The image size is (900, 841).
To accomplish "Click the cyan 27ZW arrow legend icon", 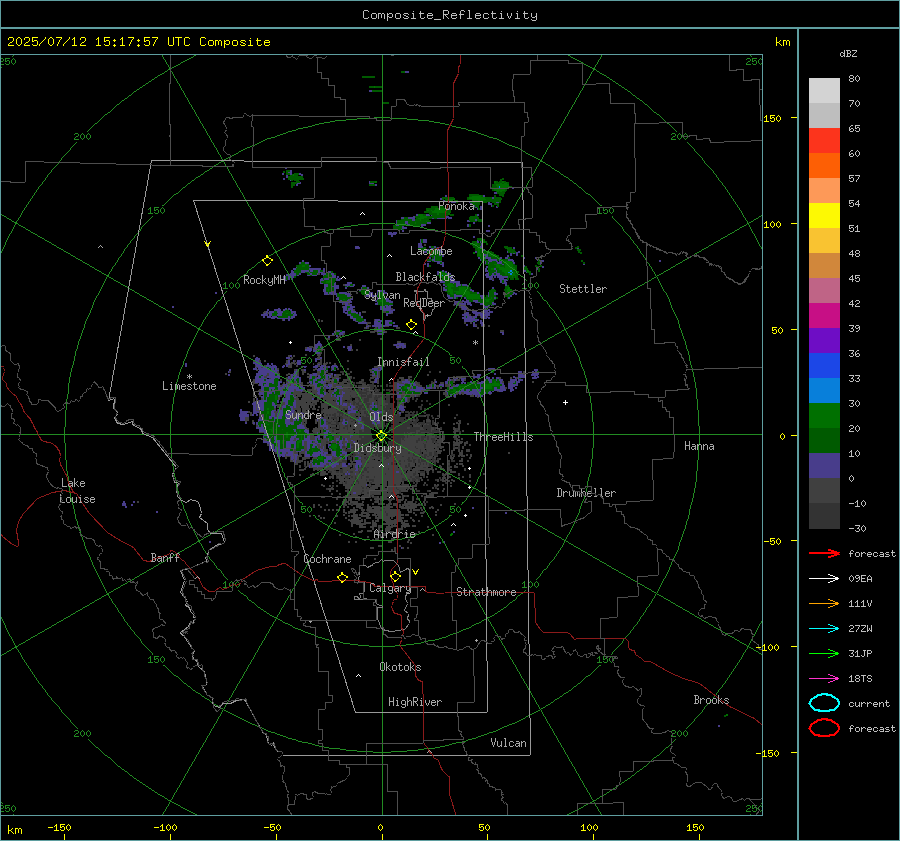I will click(x=824, y=629).
